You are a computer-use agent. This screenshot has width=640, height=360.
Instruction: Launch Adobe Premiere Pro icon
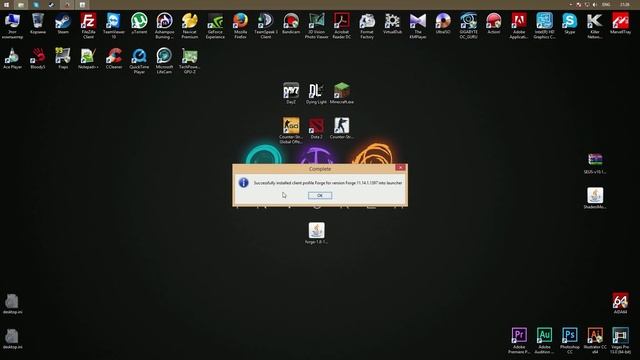[x=519, y=341]
